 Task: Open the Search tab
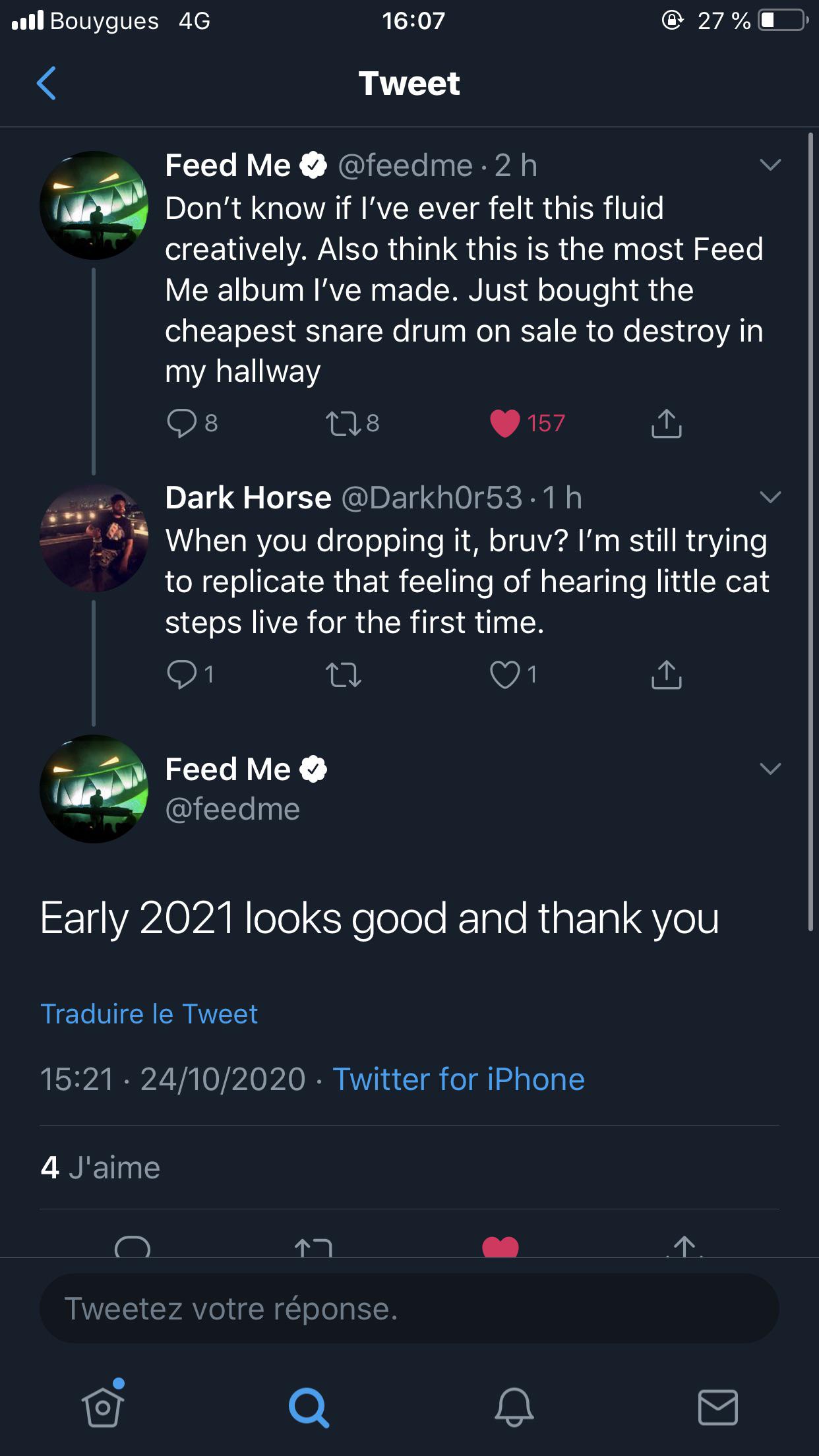click(x=307, y=1408)
